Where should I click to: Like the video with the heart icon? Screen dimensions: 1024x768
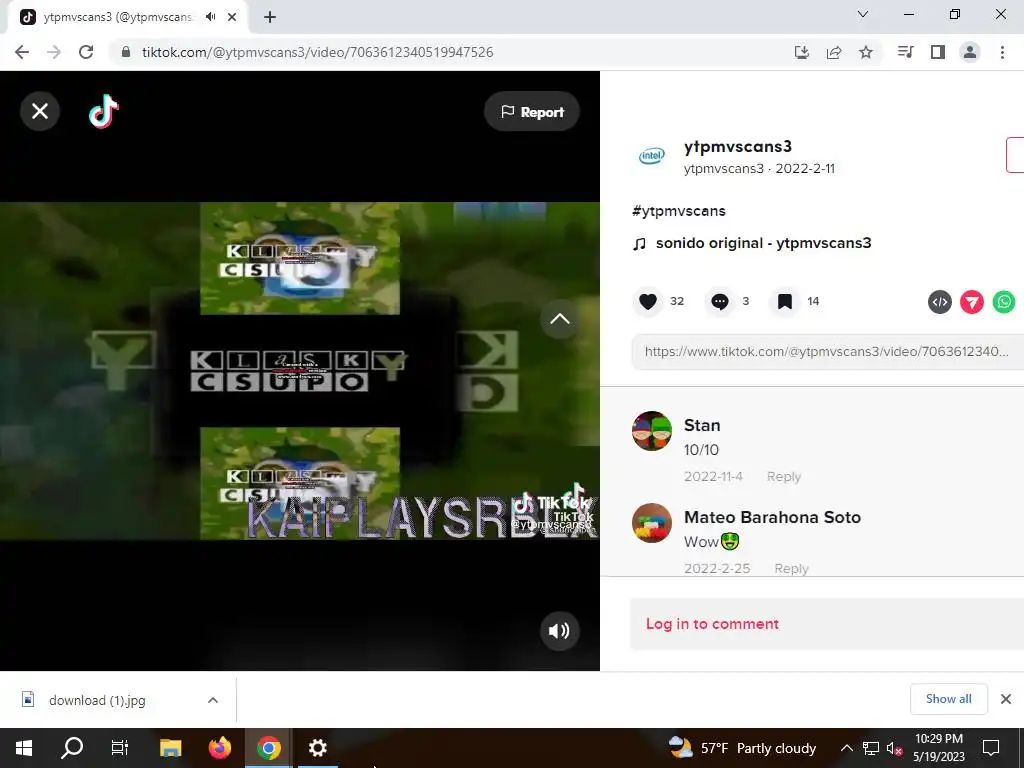coord(648,301)
